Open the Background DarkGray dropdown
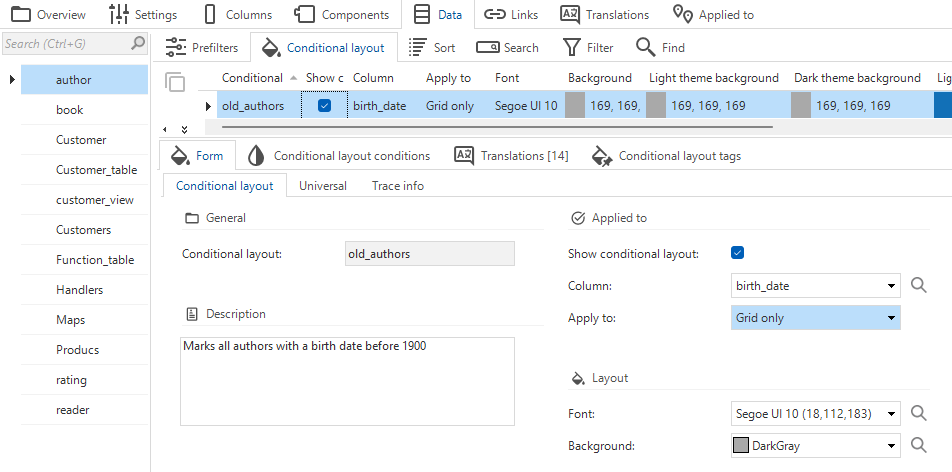 pos(891,446)
